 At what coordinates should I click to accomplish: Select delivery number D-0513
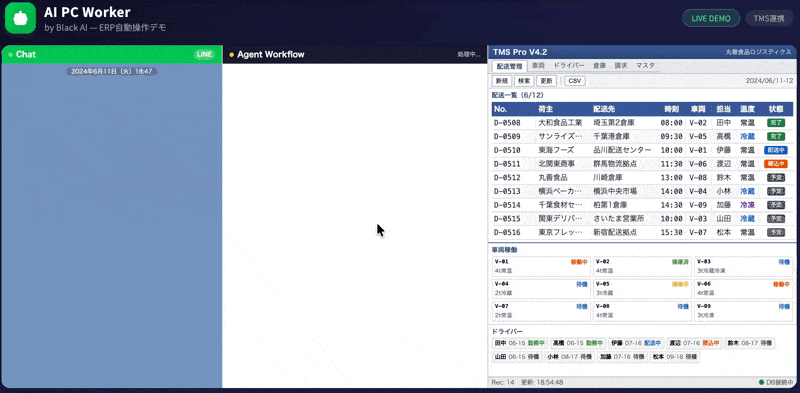(507, 191)
